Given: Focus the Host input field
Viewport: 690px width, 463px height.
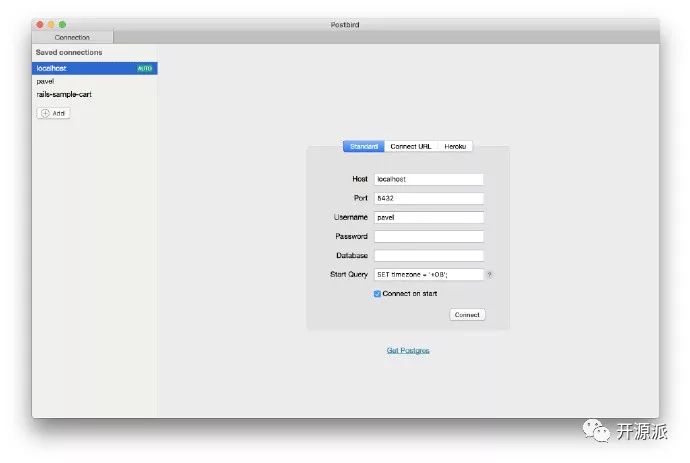Looking at the screenshot, I should pos(429,179).
